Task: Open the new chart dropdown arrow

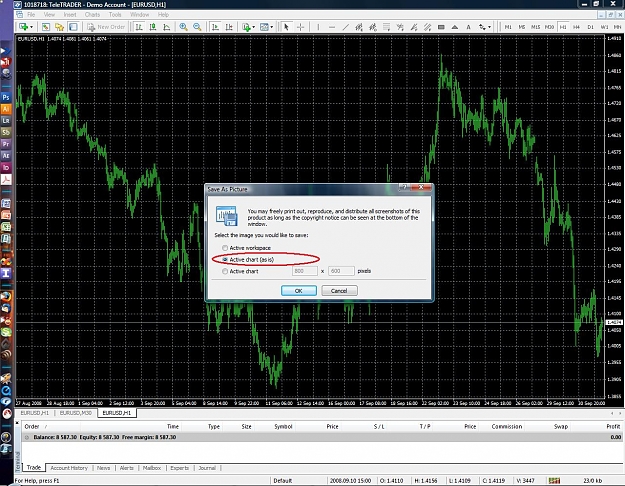Action: pos(31,27)
